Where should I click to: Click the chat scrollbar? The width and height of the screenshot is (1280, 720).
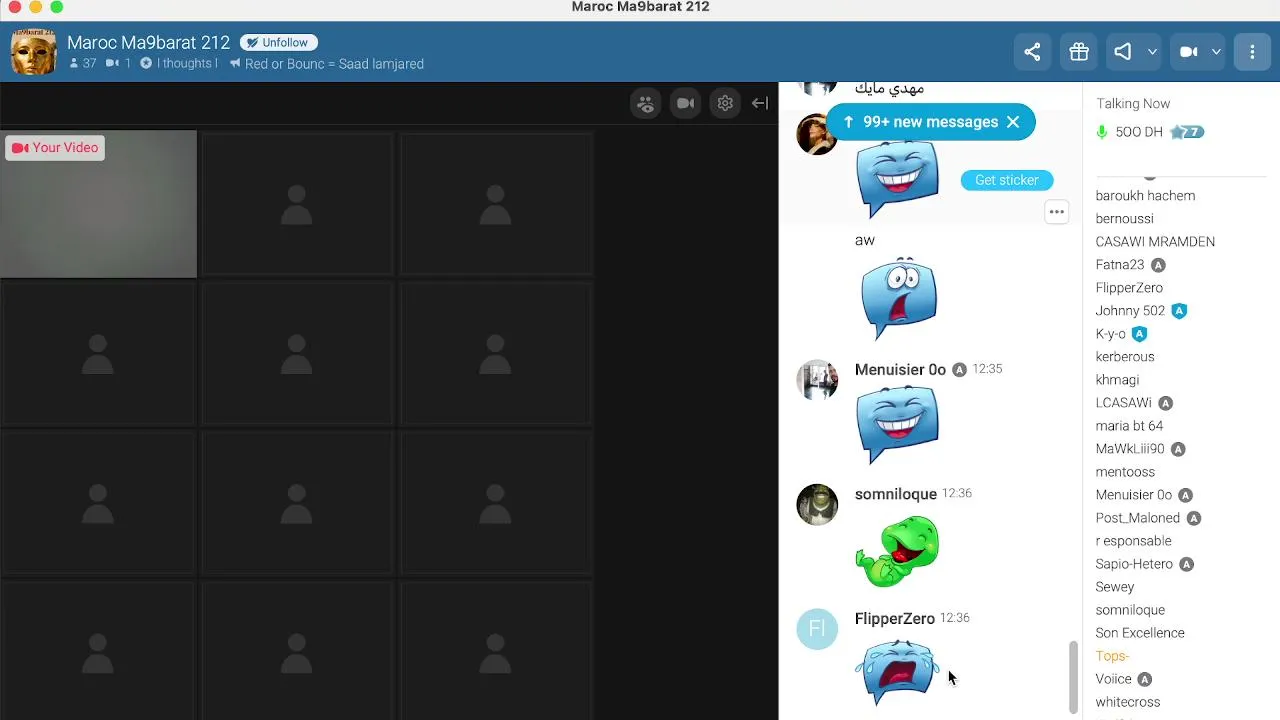1074,677
